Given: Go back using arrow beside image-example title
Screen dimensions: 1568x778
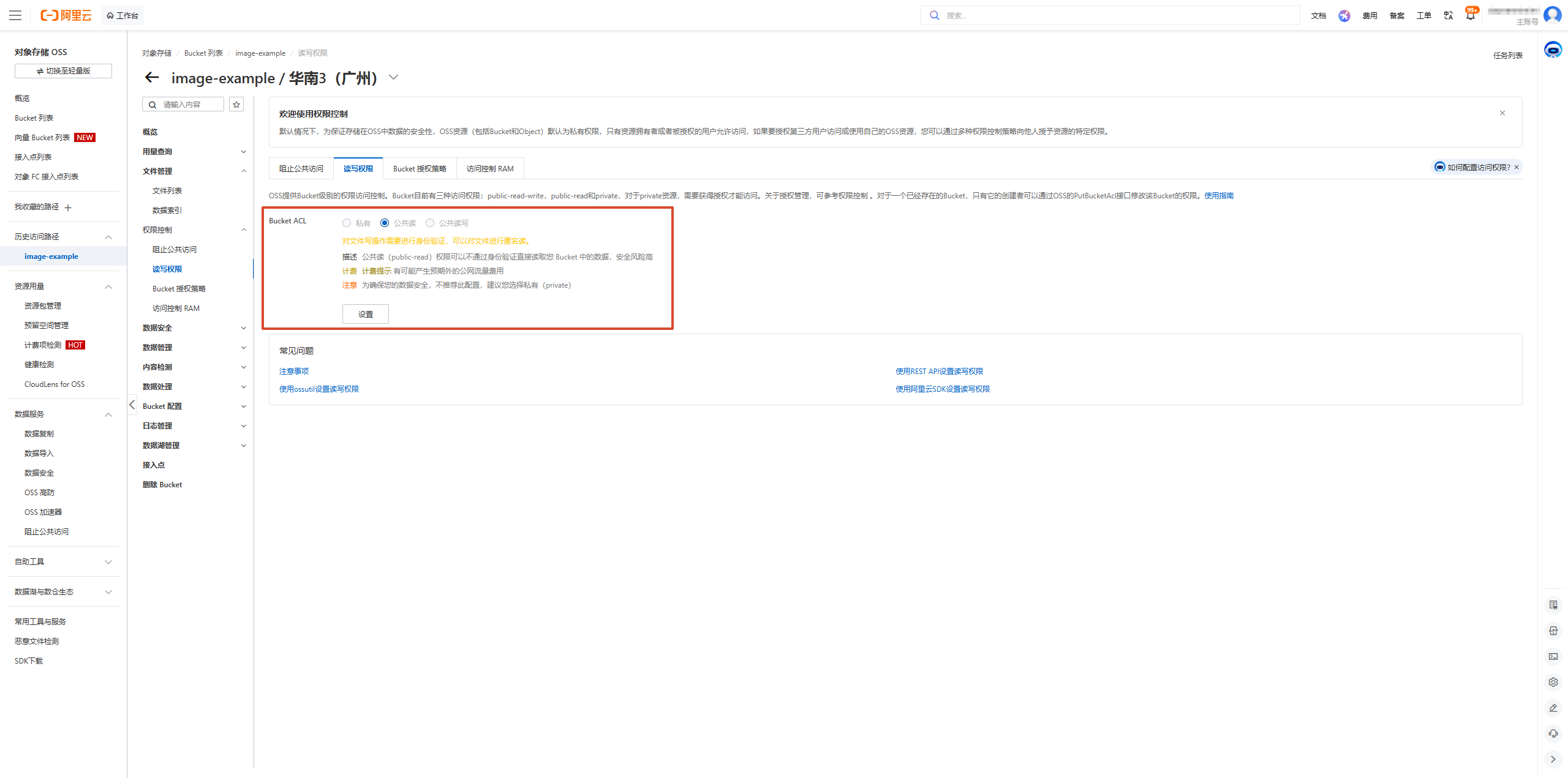Looking at the screenshot, I should 151,78.
